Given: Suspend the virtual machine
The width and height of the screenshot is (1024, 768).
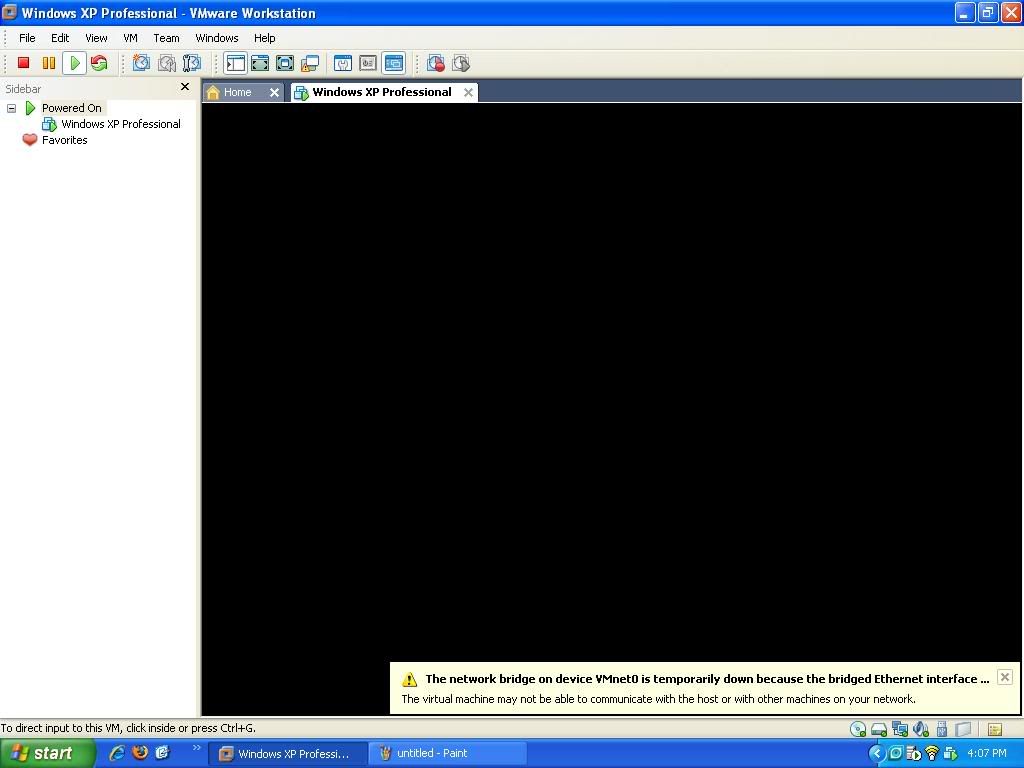Looking at the screenshot, I should point(49,63).
